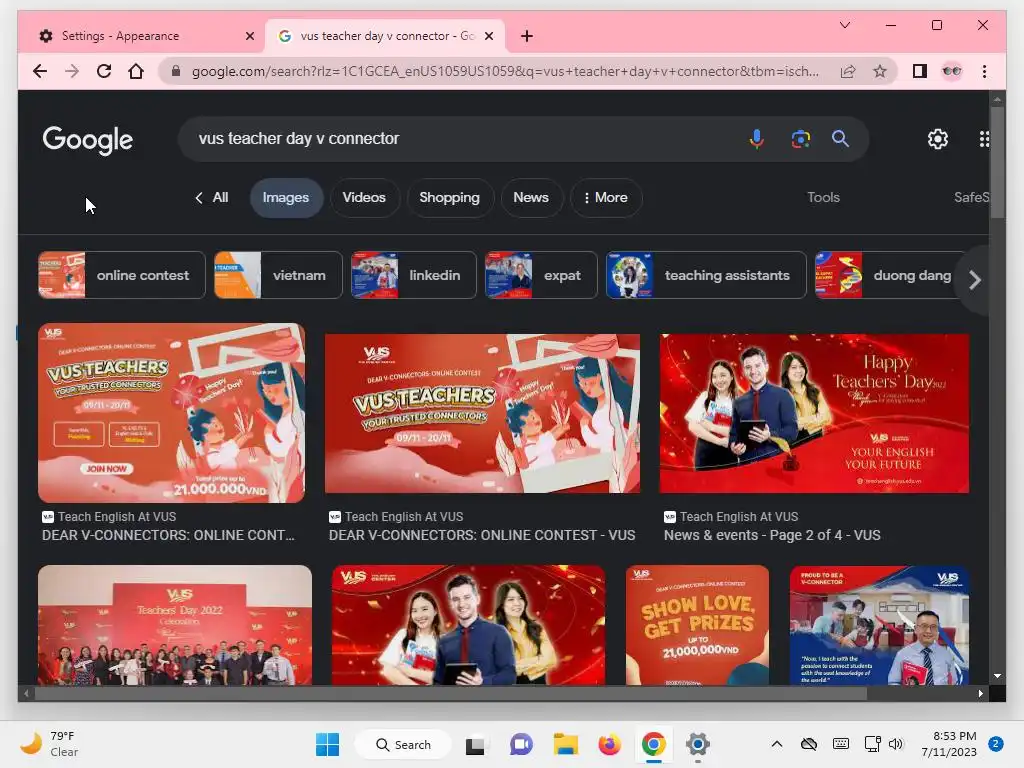The width and height of the screenshot is (1024, 768).
Task: Start voice search with microphone
Action: pos(756,138)
